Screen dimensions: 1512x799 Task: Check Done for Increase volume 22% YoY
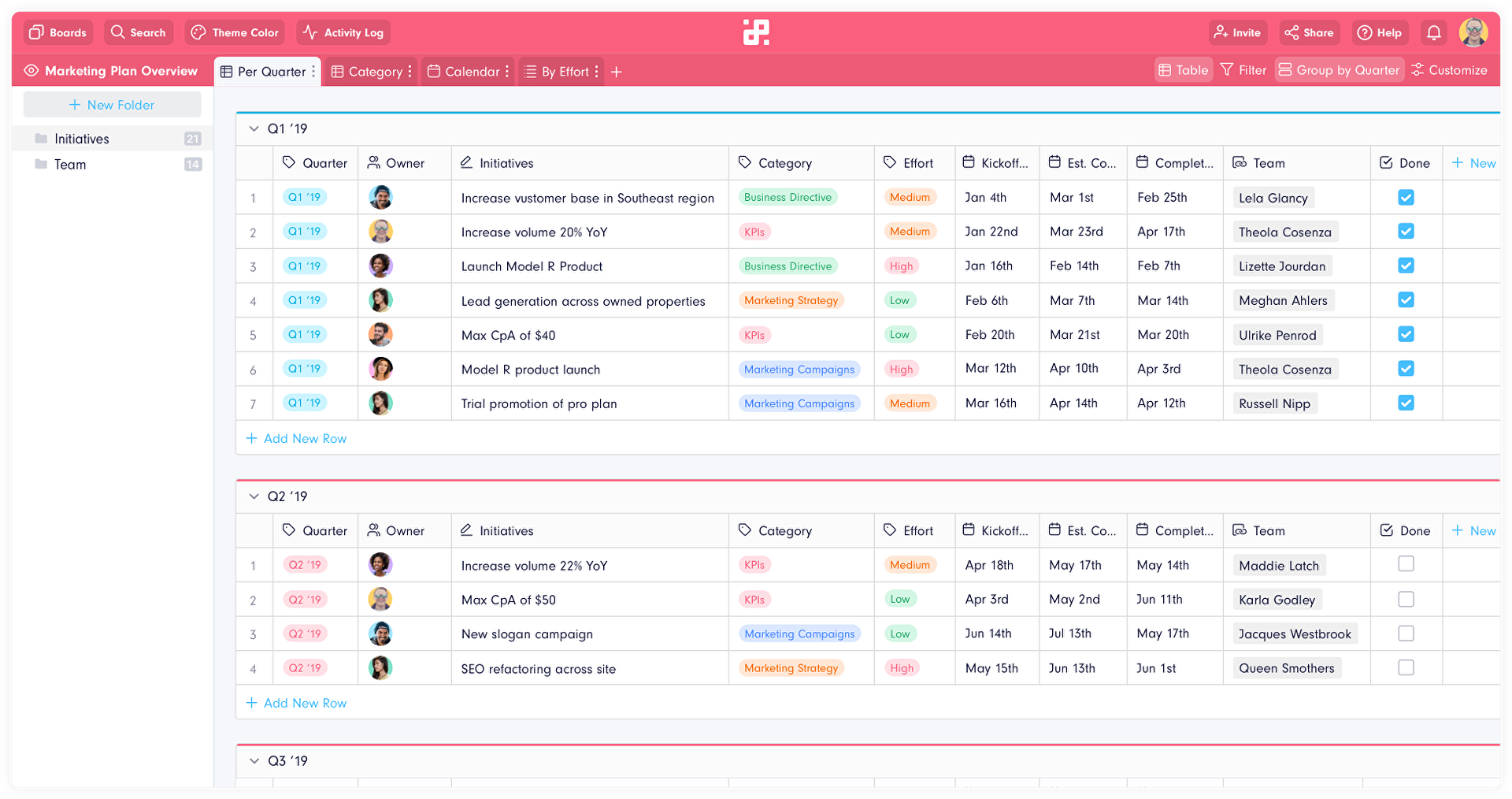[1406, 564]
